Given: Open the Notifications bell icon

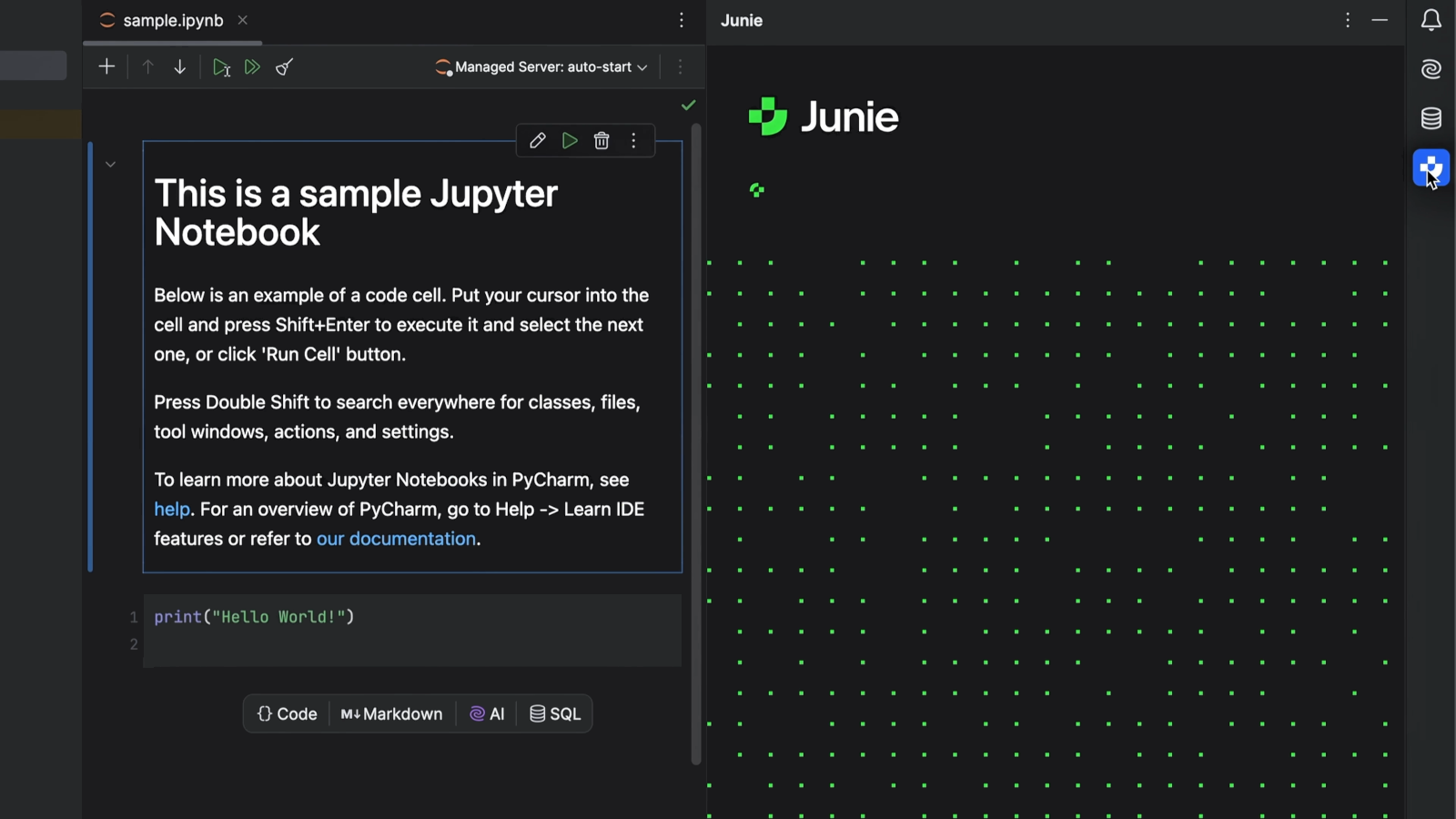Looking at the screenshot, I should point(1431,20).
